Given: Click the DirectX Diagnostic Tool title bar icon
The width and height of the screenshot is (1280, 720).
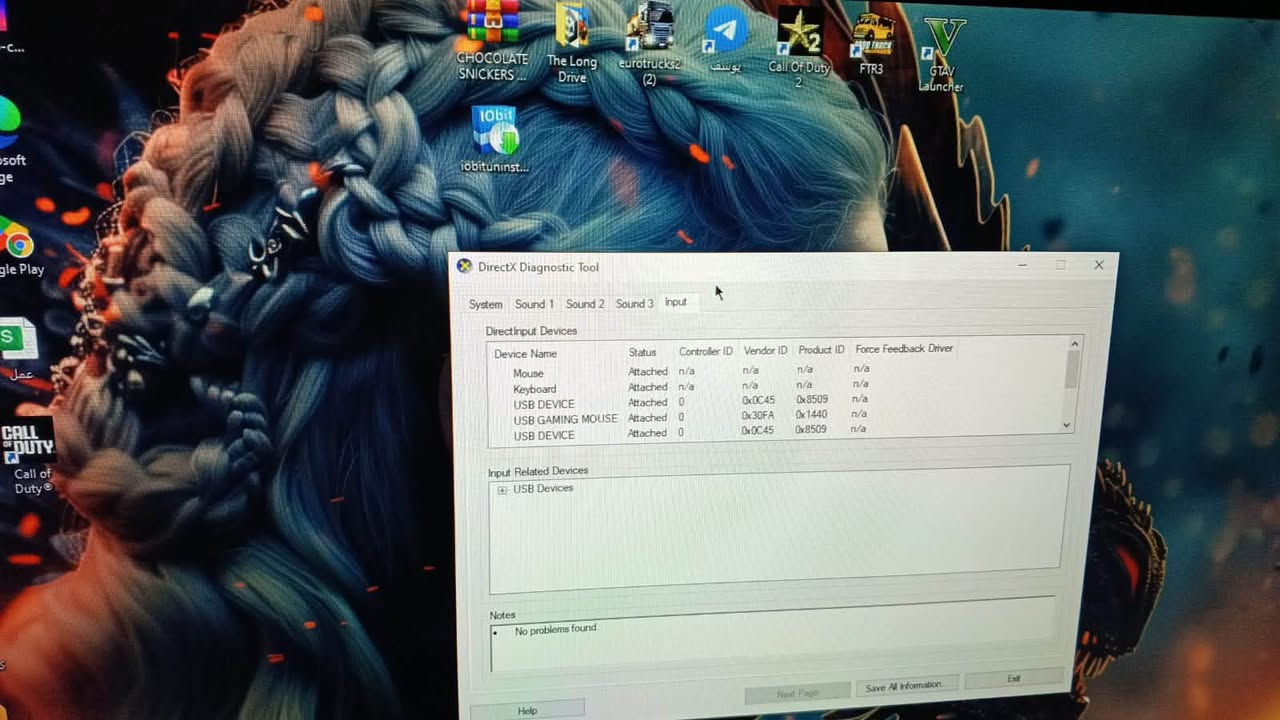Looking at the screenshot, I should 464,266.
